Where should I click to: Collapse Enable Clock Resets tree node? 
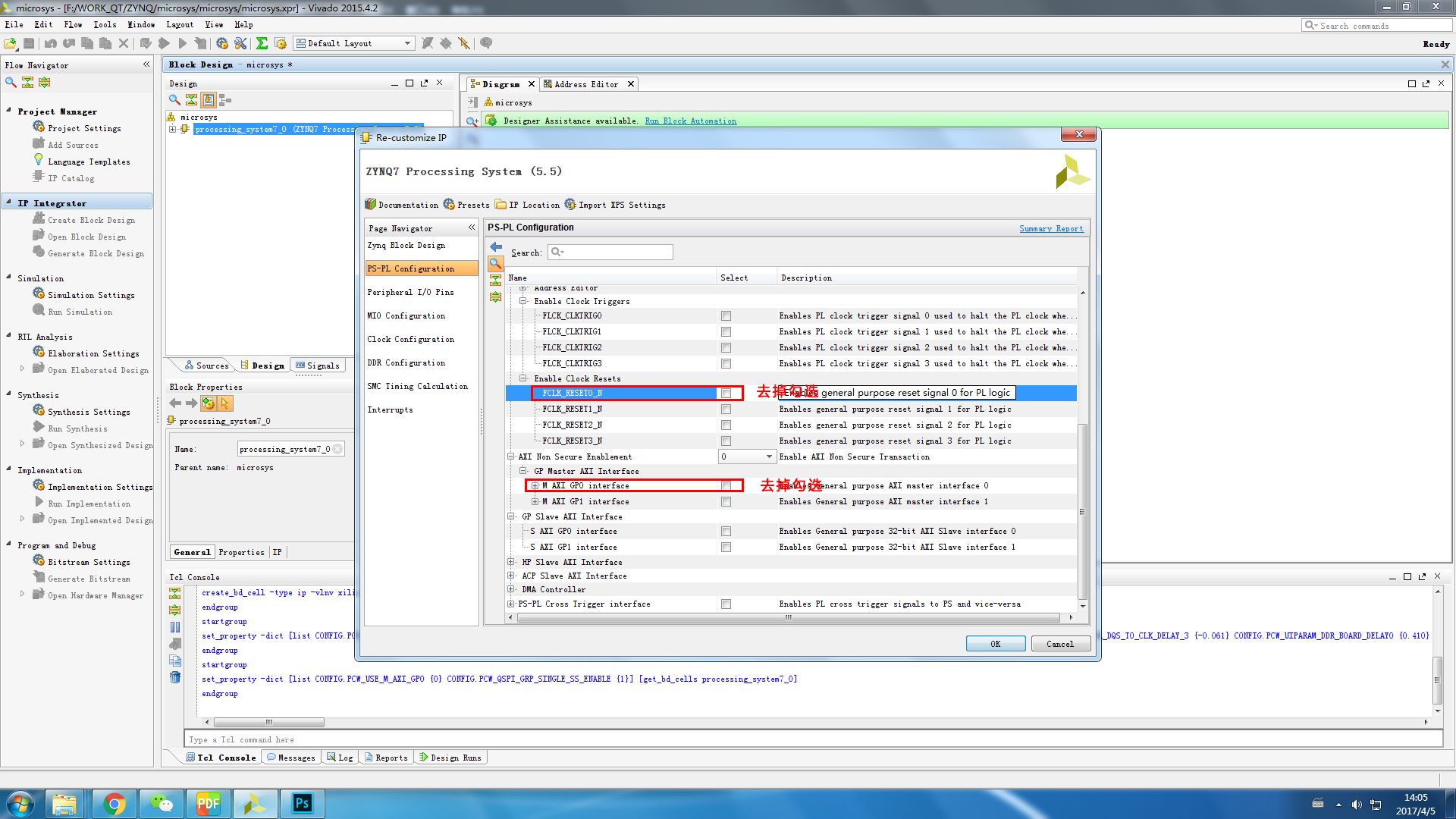522,378
